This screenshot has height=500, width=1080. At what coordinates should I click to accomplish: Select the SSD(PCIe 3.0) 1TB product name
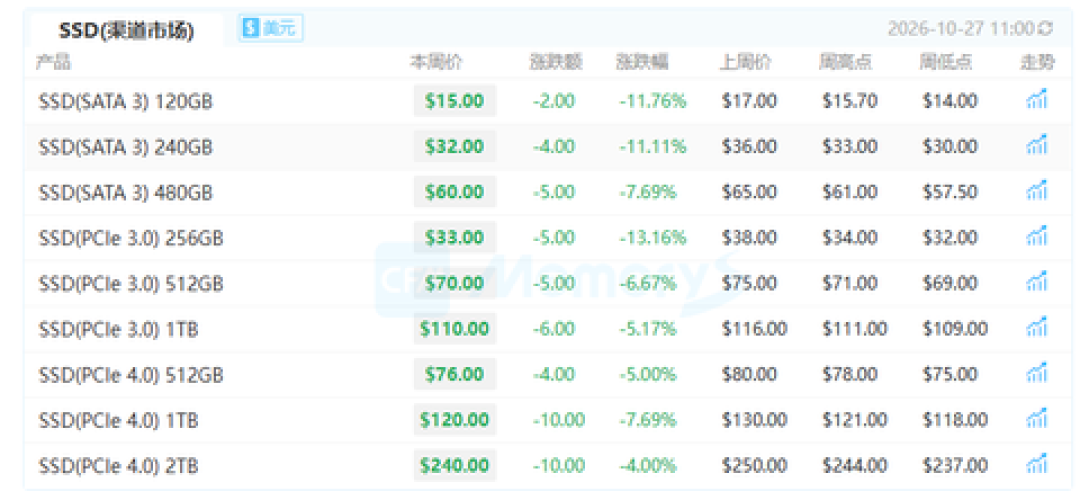click(x=118, y=329)
